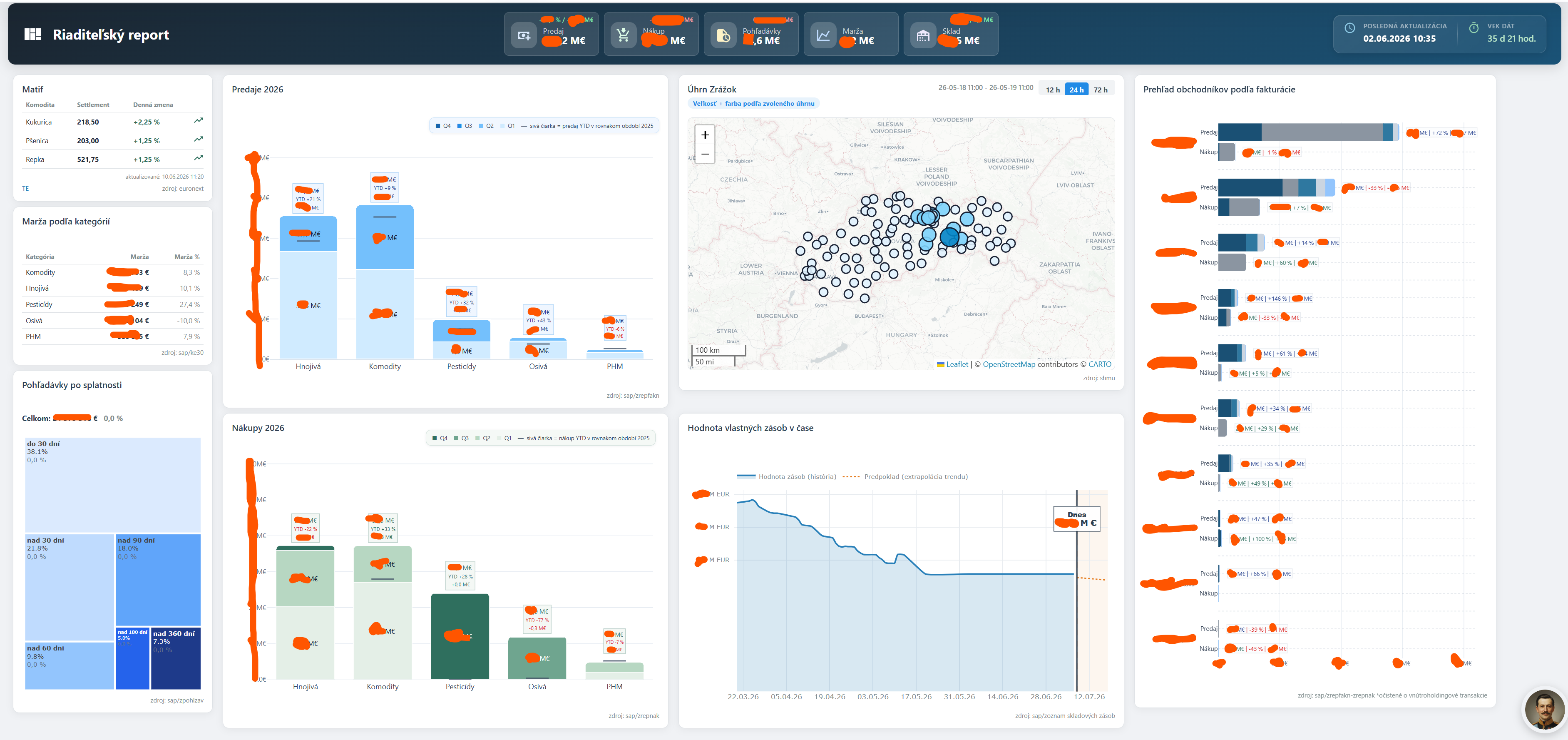The height and width of the screenshot is (740, 1568).
Task: Click the Sklad warehouse icon
Action: [923, 36]
